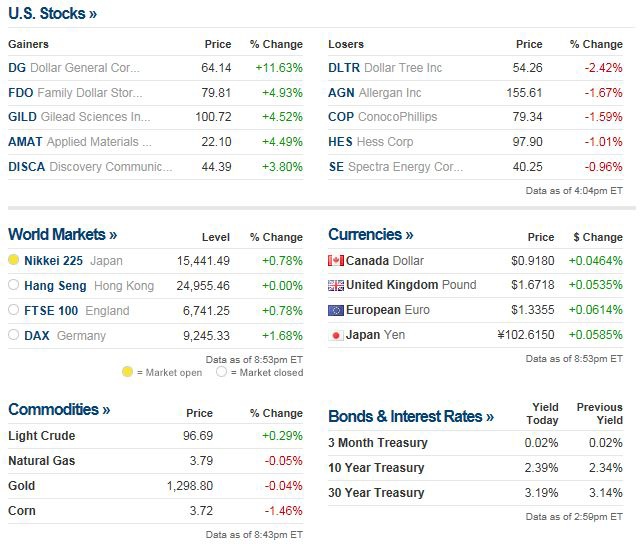This screenshot has width=643, height=544.
Task: Click the Japan flag icon
Action: [x=336, y=335]
